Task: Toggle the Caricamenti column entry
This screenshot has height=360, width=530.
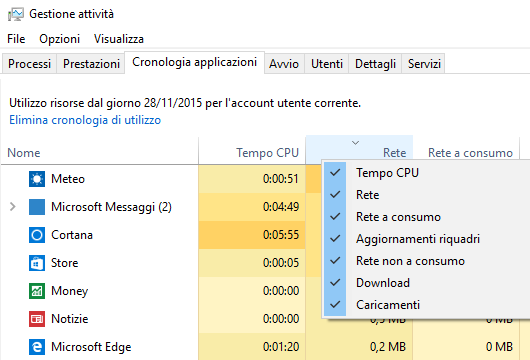Action: pyautogui.click(x=427, y=305)
